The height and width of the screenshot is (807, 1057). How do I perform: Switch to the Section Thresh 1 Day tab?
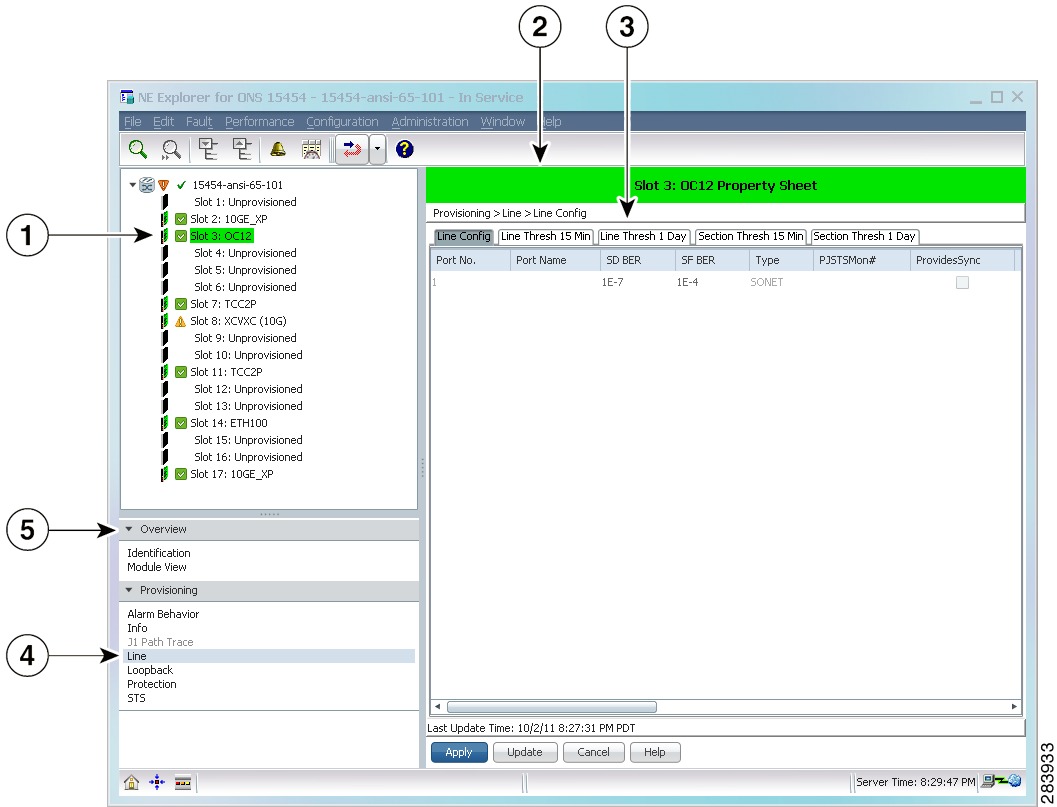864,237
